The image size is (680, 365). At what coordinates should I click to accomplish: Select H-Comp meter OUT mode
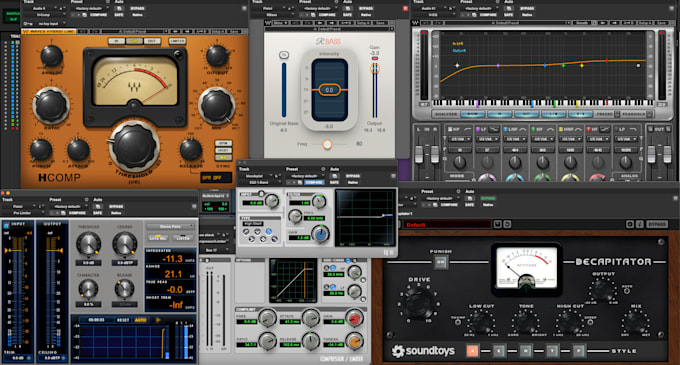point(151,41)
